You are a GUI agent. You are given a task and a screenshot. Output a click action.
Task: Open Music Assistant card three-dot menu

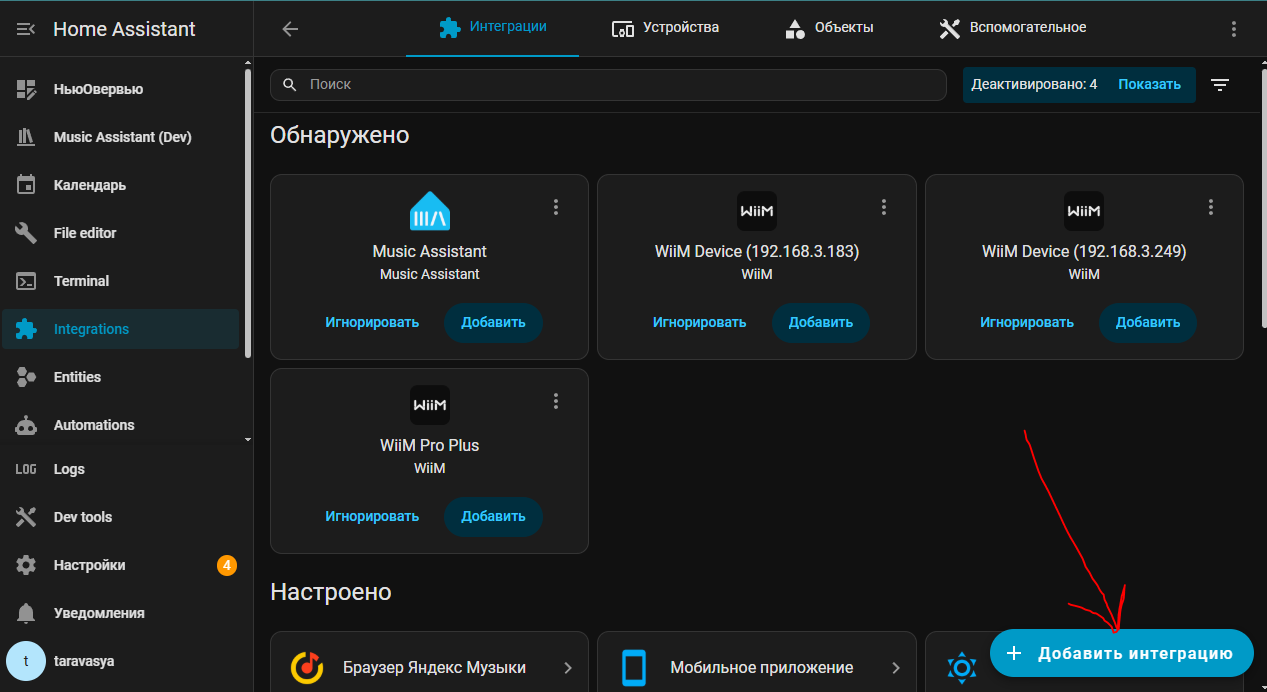click(x=556, y=207)
